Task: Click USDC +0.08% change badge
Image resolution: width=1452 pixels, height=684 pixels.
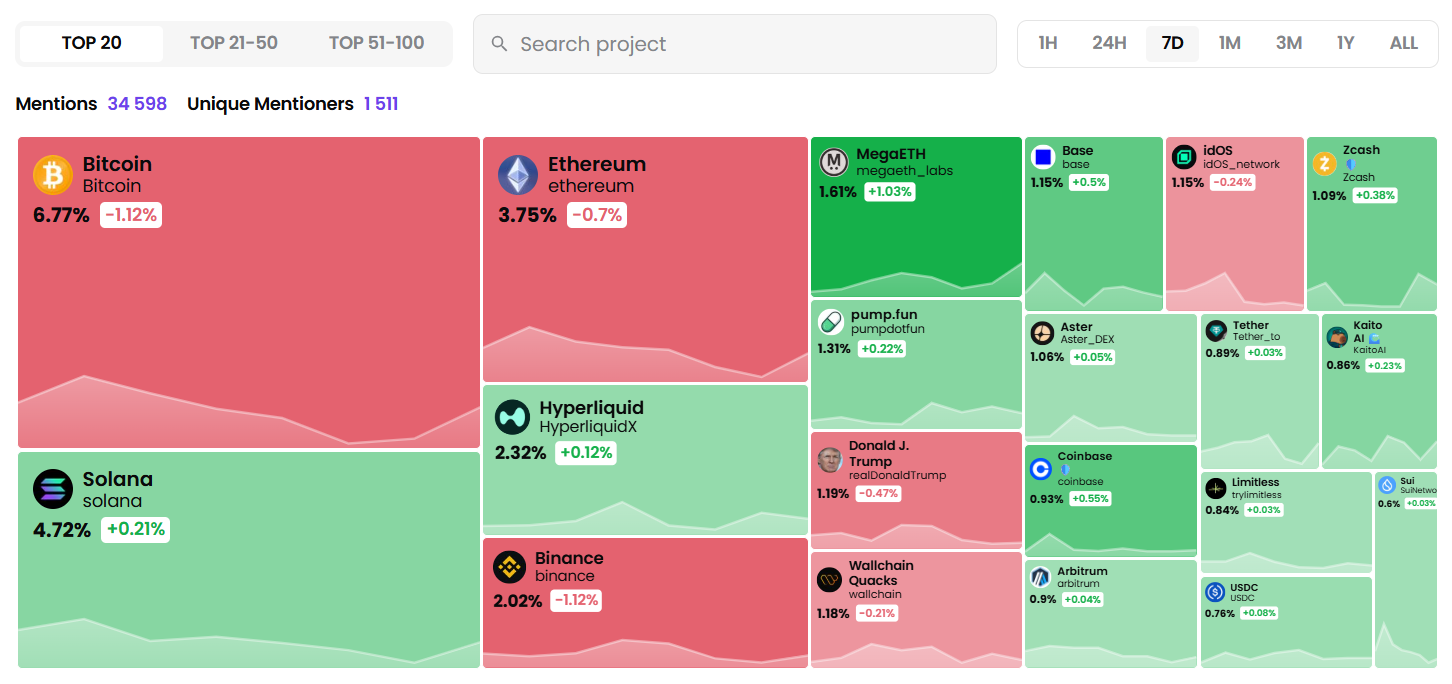Action: (x=1261, y=613)
